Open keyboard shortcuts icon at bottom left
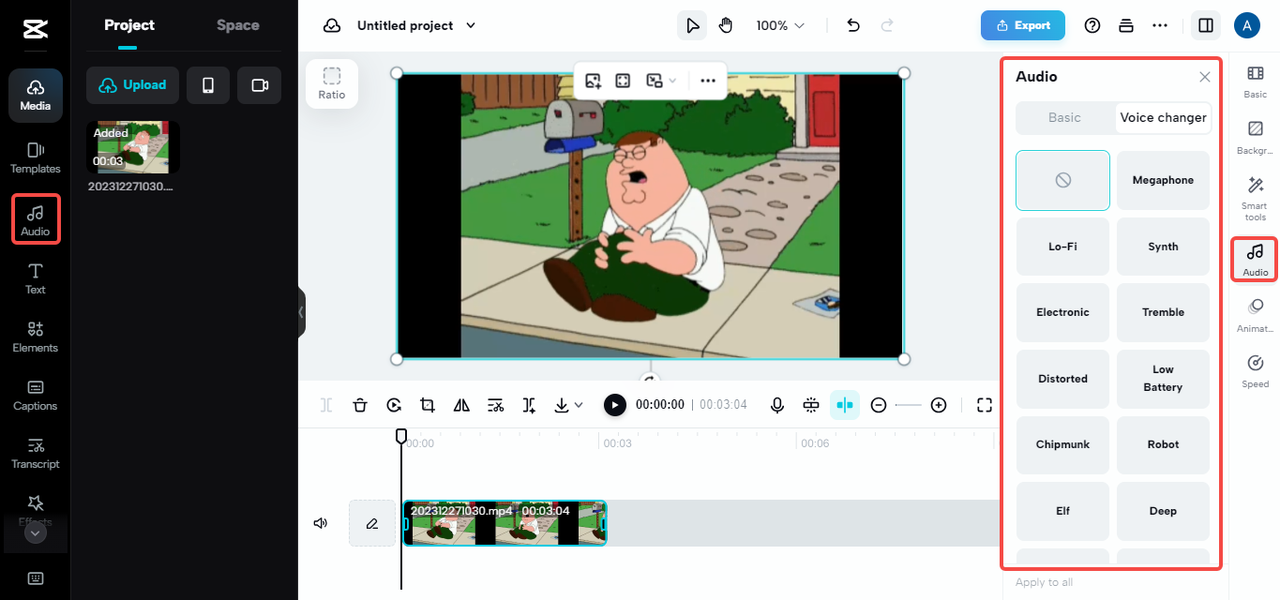 (x=35, y=578)
